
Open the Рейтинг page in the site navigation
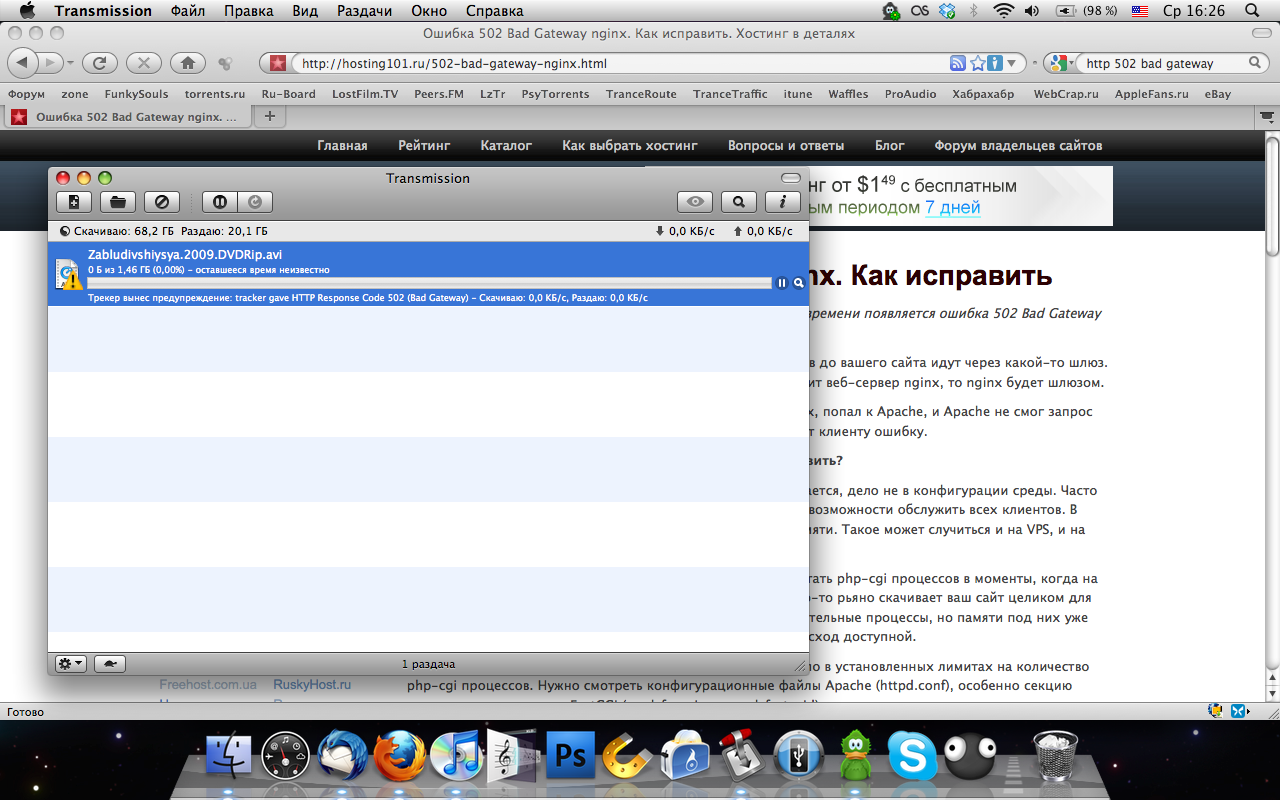[424, 145]
